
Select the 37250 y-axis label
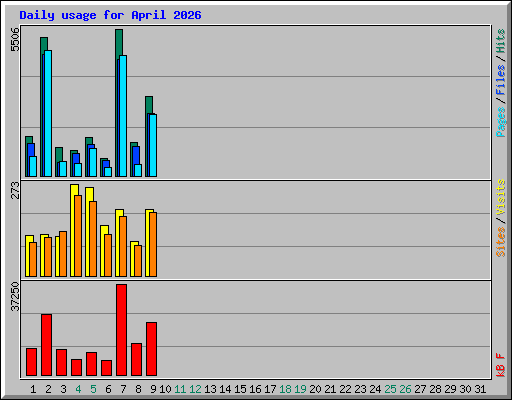click(15, 296)
